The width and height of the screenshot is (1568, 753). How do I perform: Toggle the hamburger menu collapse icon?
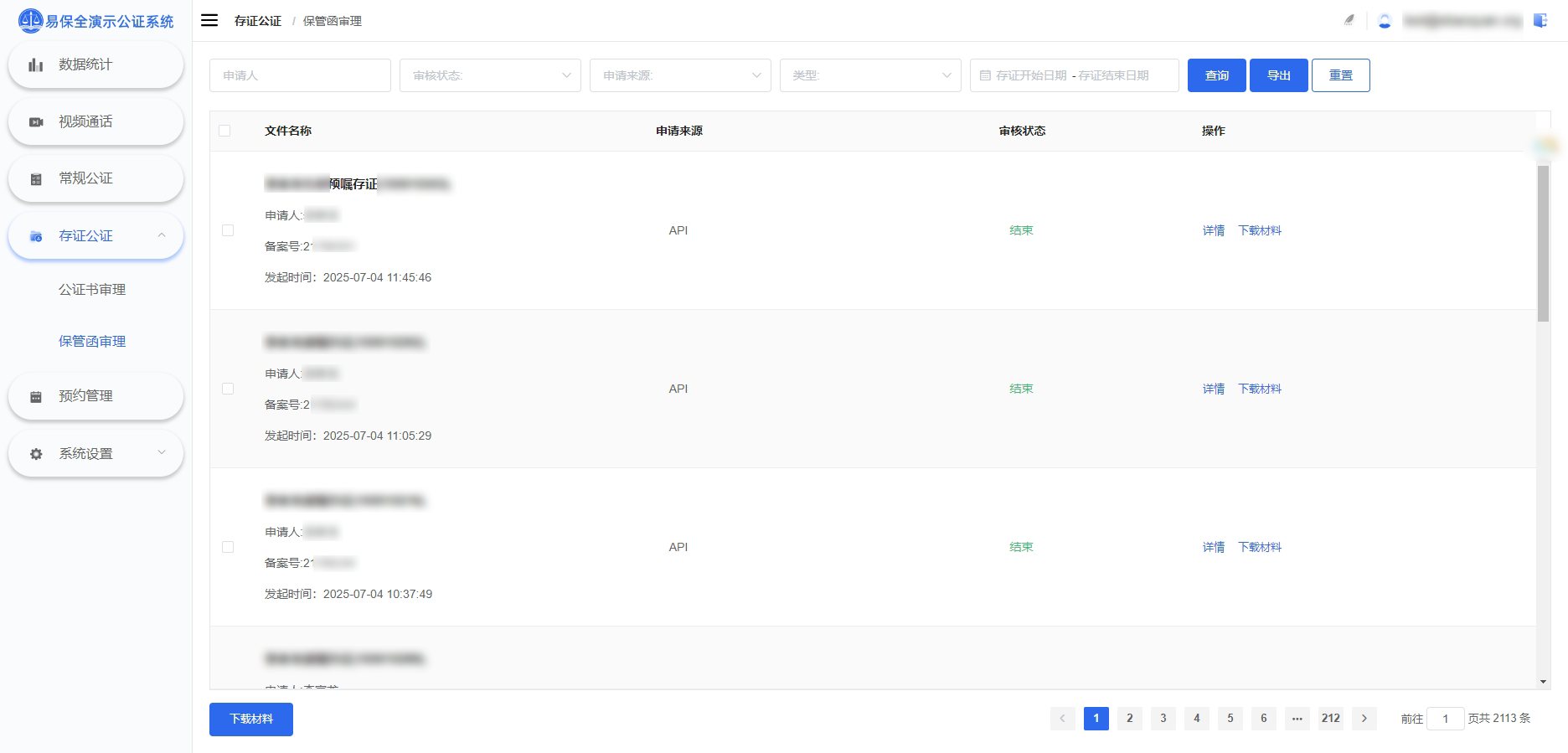209,20
